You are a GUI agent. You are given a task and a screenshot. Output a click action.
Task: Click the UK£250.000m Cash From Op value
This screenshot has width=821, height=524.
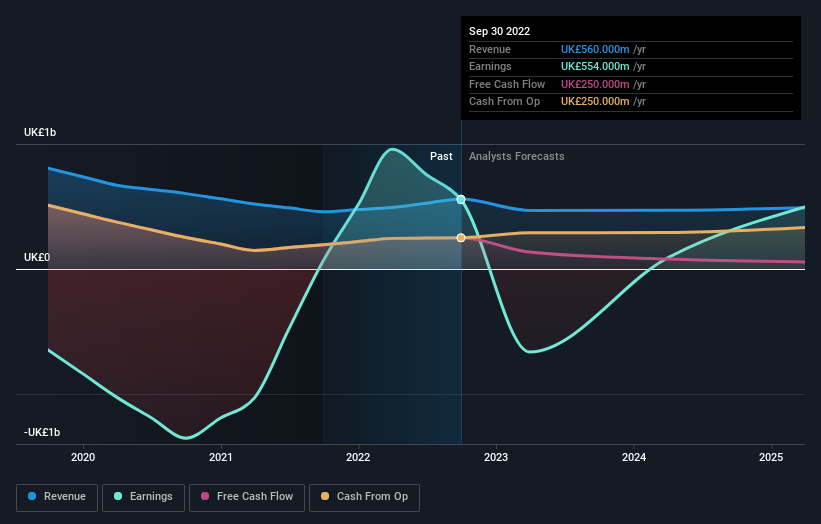click(595, 102)
